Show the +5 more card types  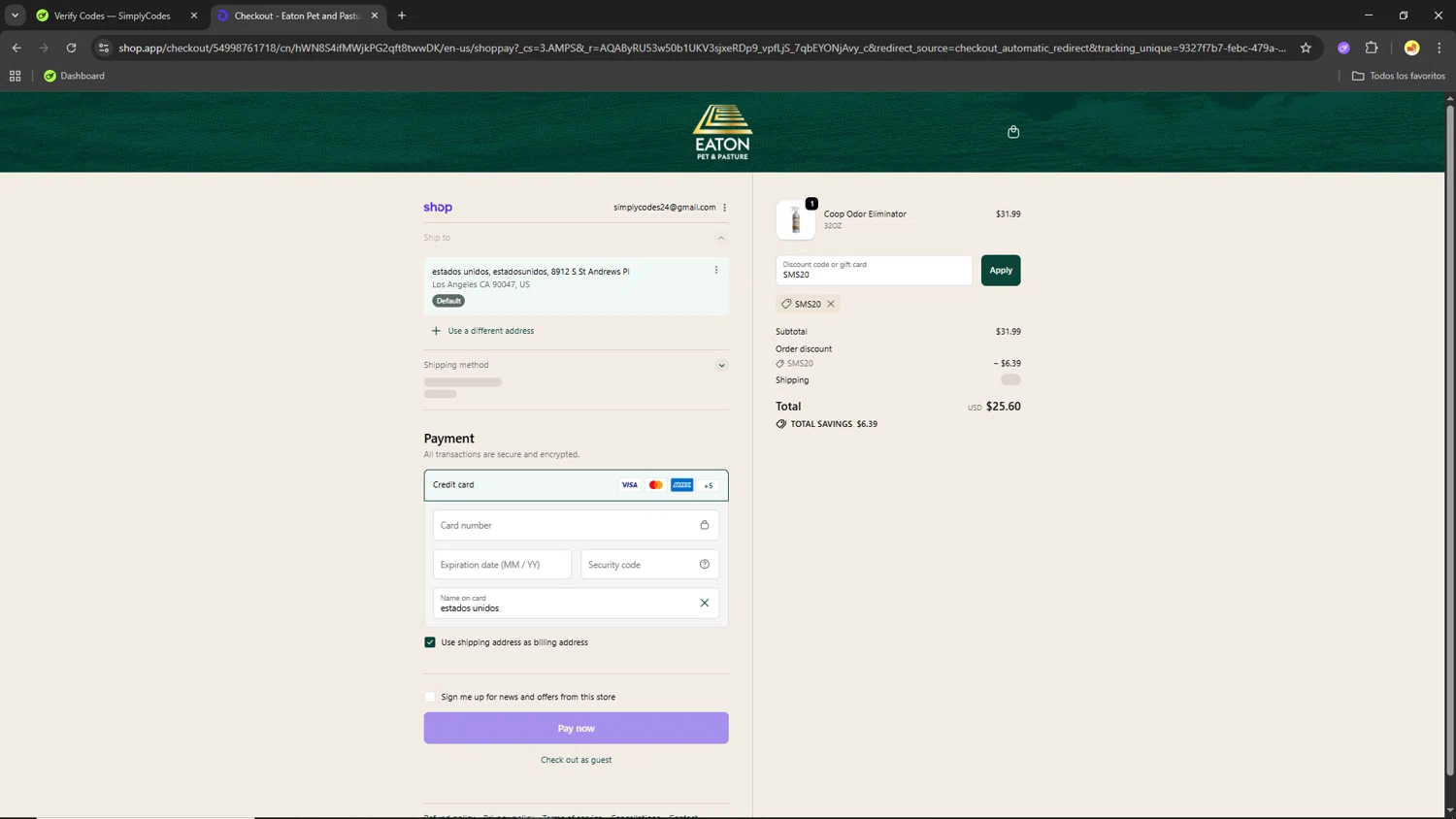point(709,485)
